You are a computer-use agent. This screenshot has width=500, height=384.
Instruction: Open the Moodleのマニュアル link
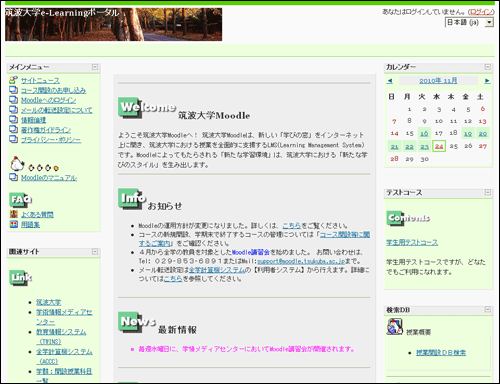(x=49, y=178)
